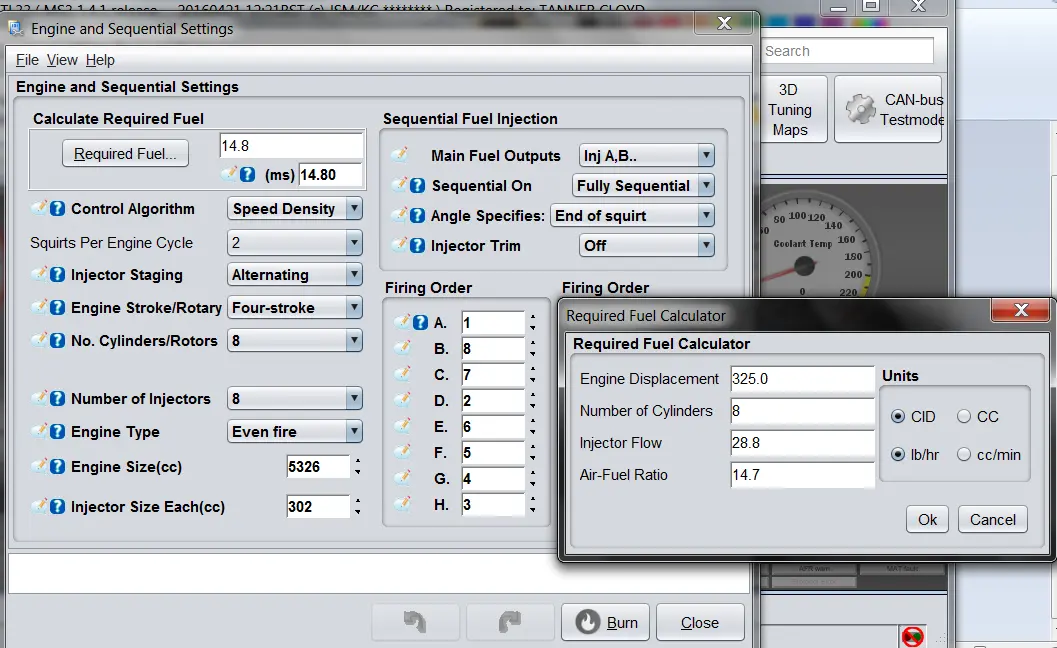
Task: Open the Control Algorithm dropdown
Action: tap(295, 209)
